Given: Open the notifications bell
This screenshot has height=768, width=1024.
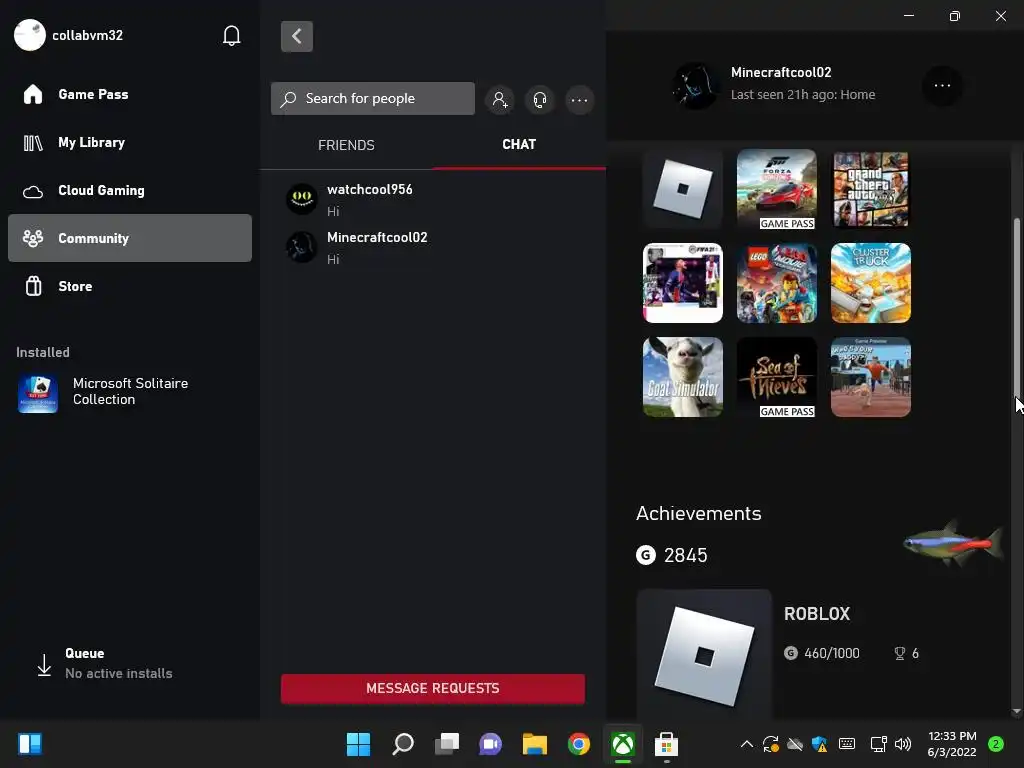Looking at the screenshot, I should [231, 35].
